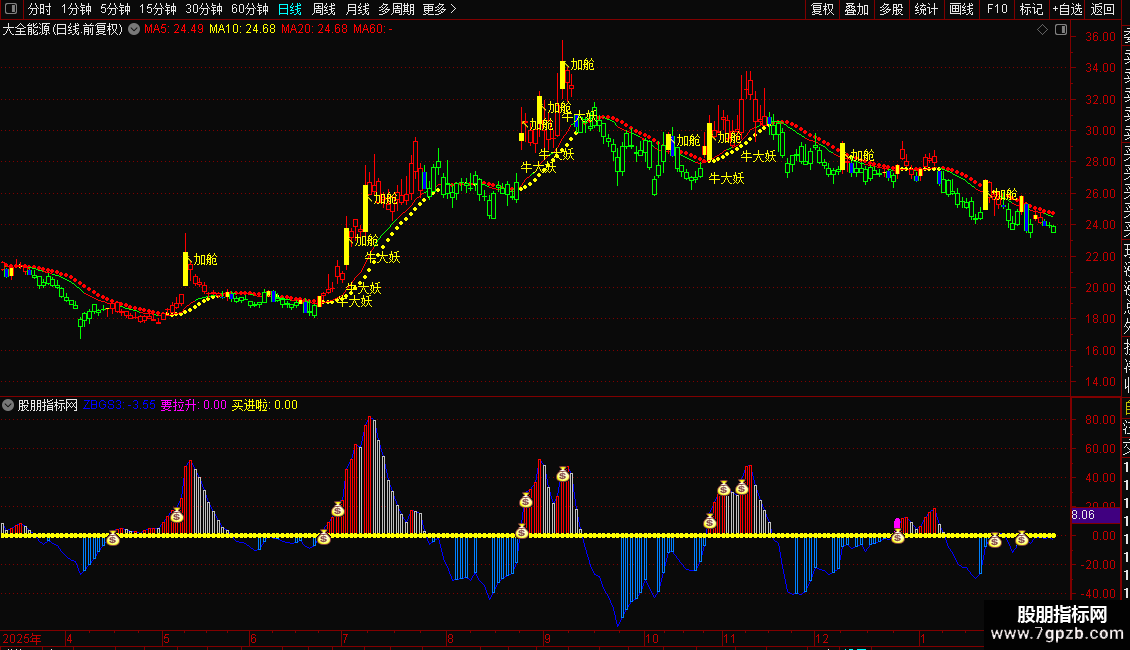Click the topmost 加舱 marker near 34.00
The width and height of the screenshot is (1130, 650).
(582, 65)
